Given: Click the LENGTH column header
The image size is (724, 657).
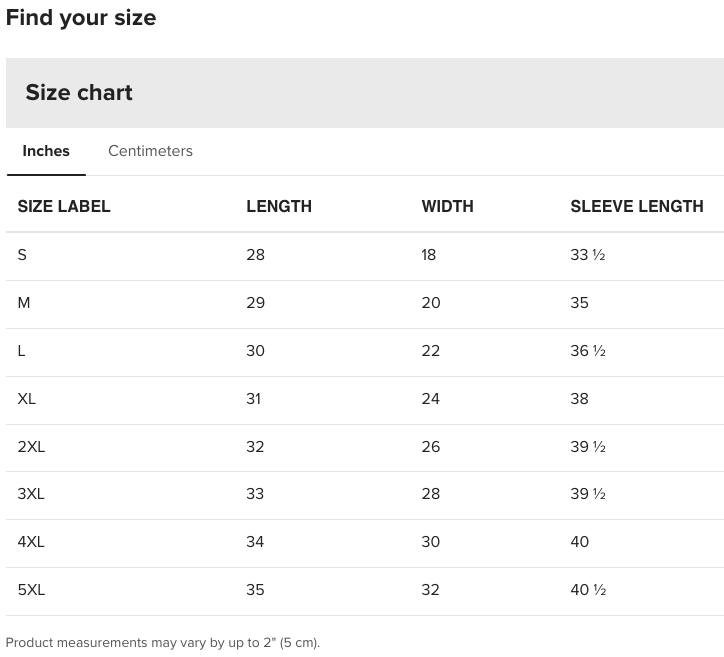Looking at the screenshot, I should tap(279, 206).
